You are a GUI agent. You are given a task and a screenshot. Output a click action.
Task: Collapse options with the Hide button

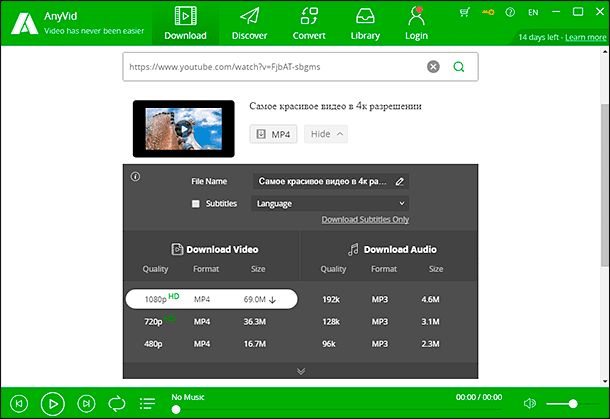[x=325, y=134]
